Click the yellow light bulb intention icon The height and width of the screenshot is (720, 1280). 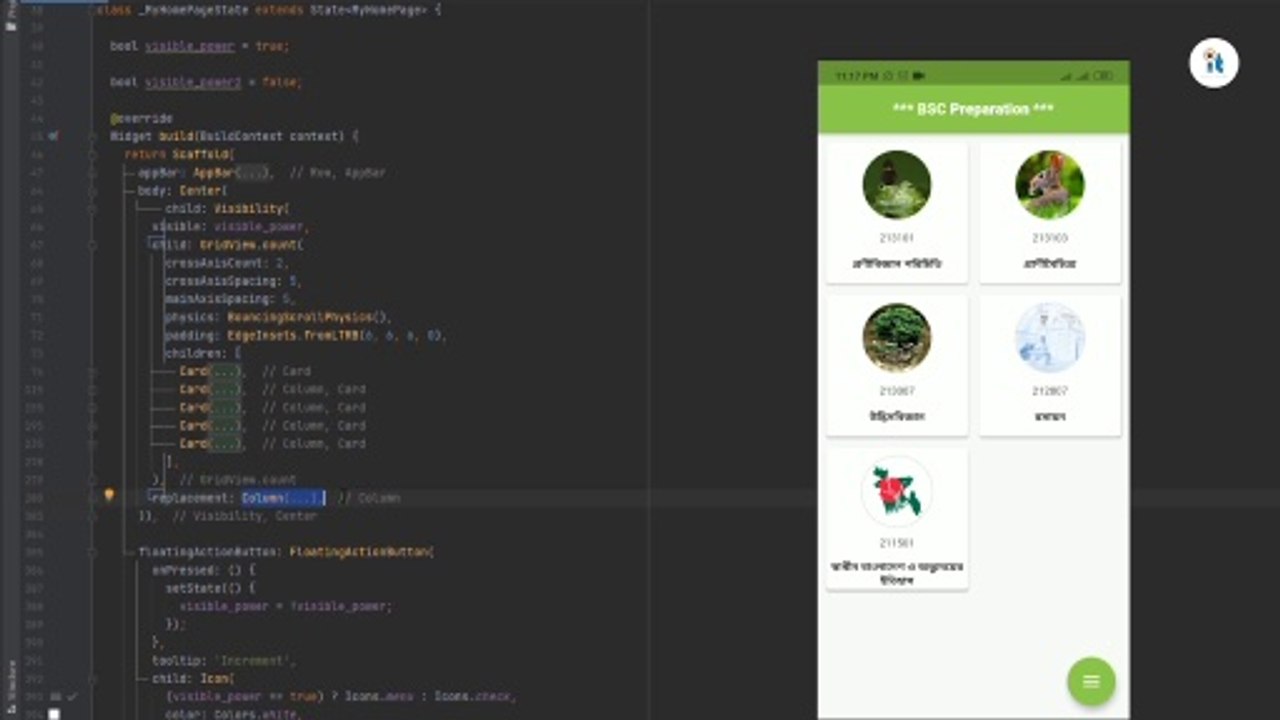point(109,494)
